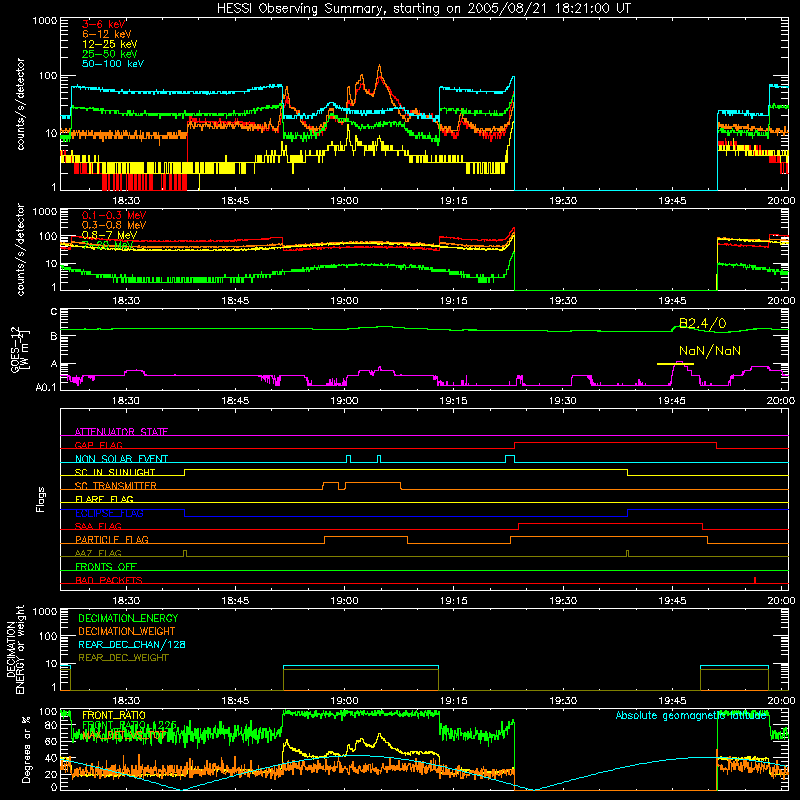Click the FRONT_RATIO legend label
The width and height of the screenshot is (800, 800).
(x=113, y=715)
